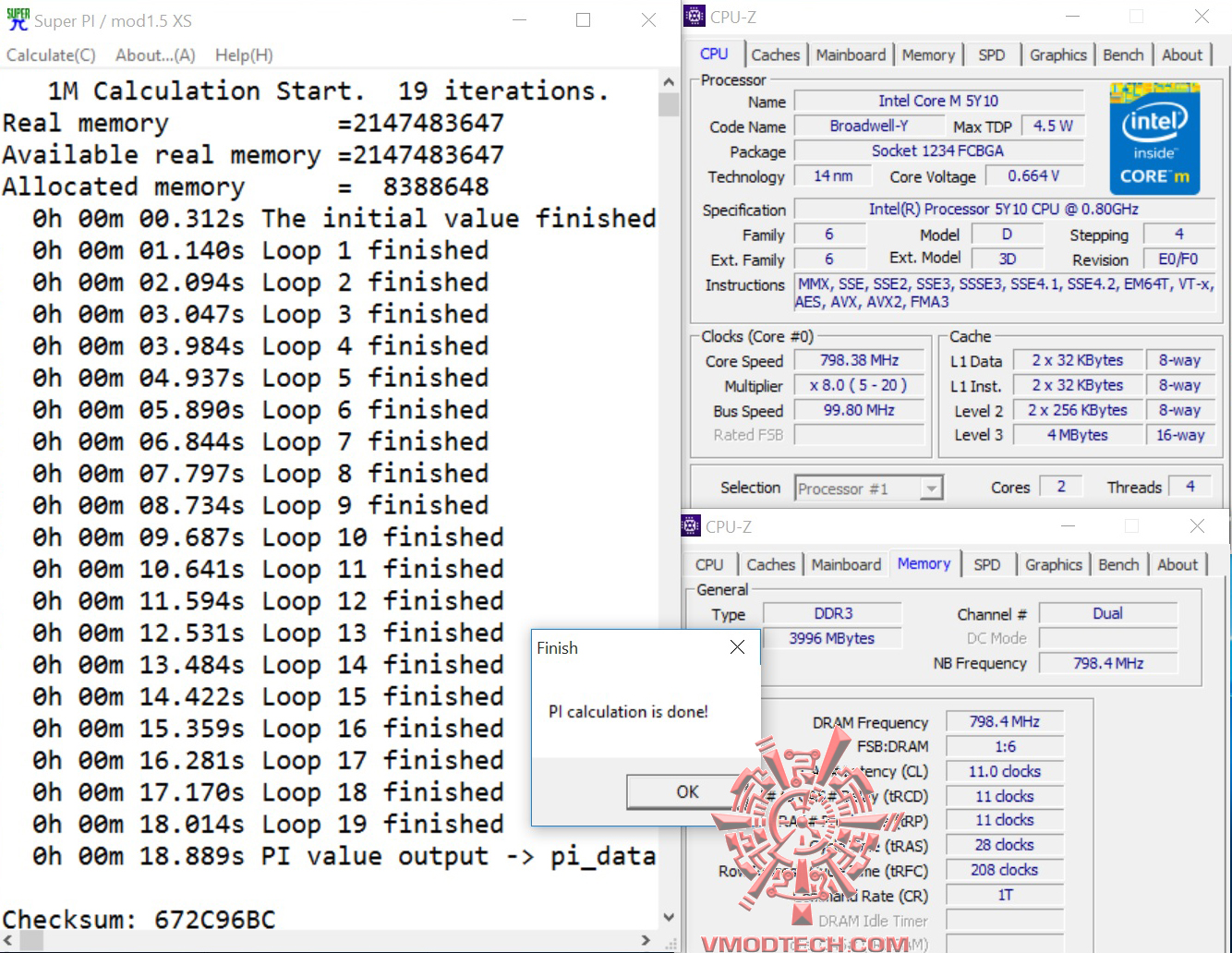Click the FSB:DRAM ratio value '1:6'
Screen dimensions: 1232x953
click(x=1005, y=746)
